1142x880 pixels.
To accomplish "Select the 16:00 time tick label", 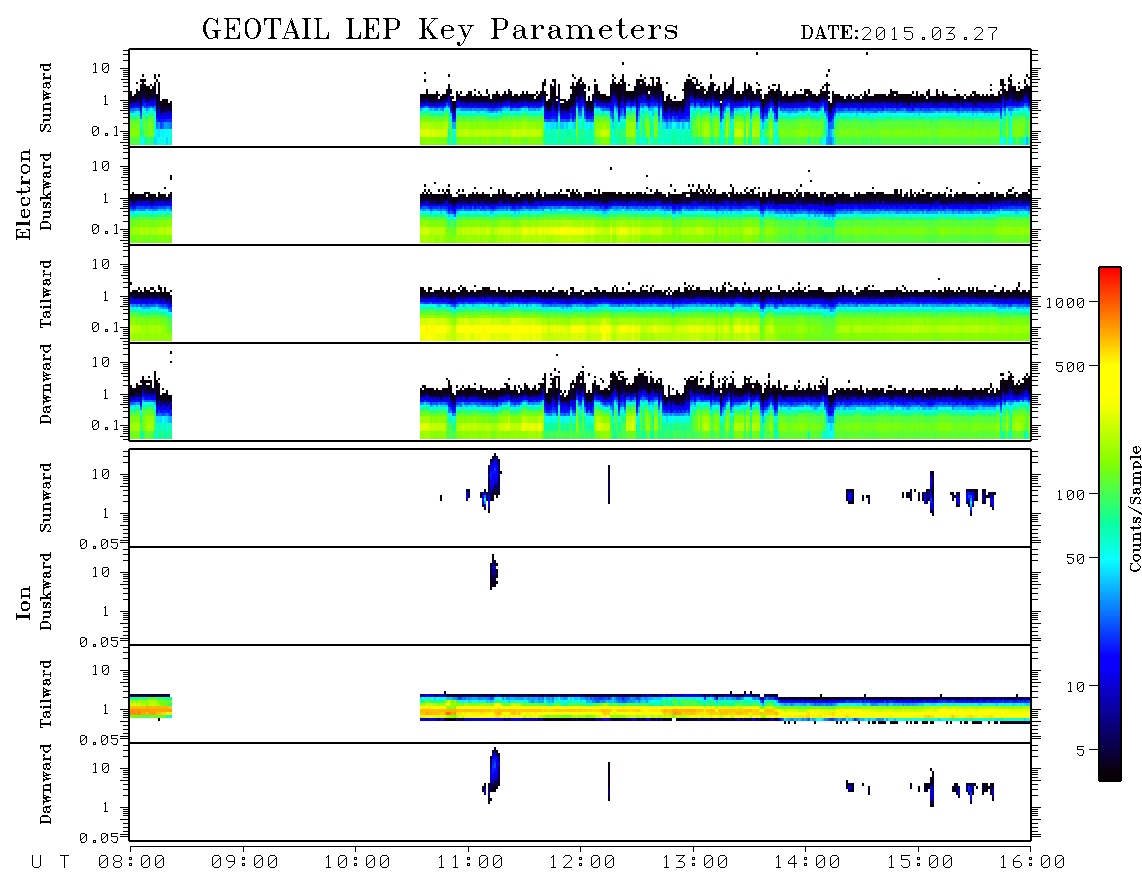I will (x=1032, y=863).
